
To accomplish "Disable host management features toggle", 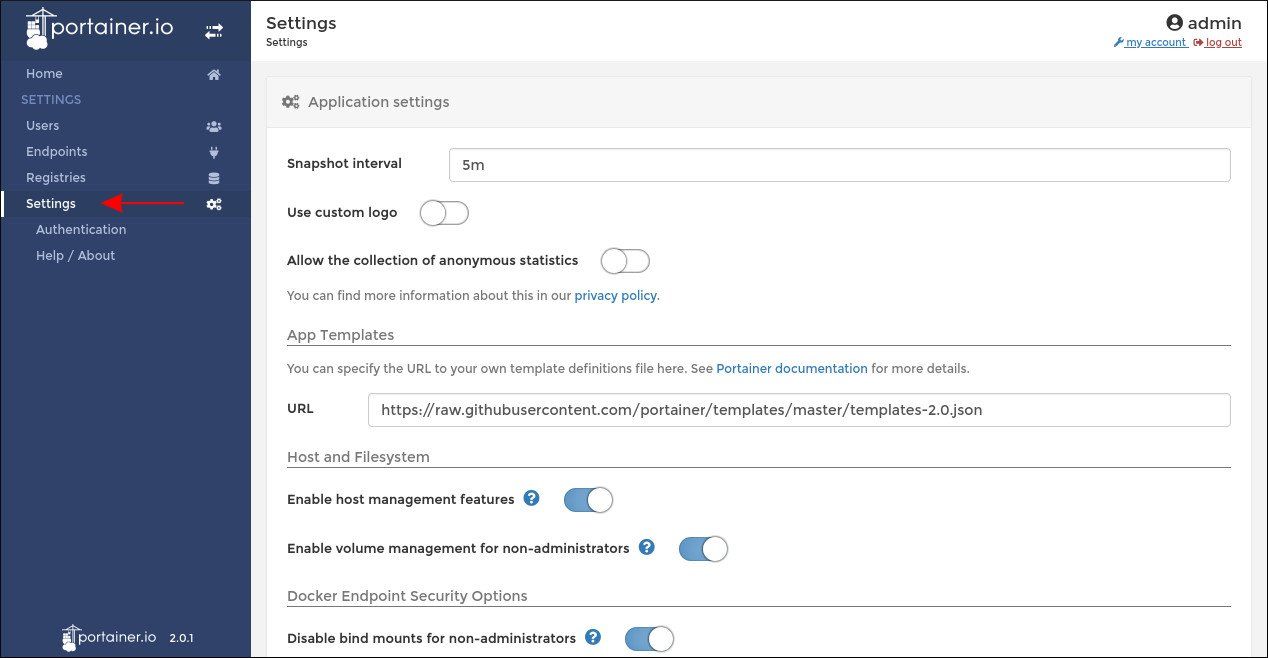I will 588,499.
